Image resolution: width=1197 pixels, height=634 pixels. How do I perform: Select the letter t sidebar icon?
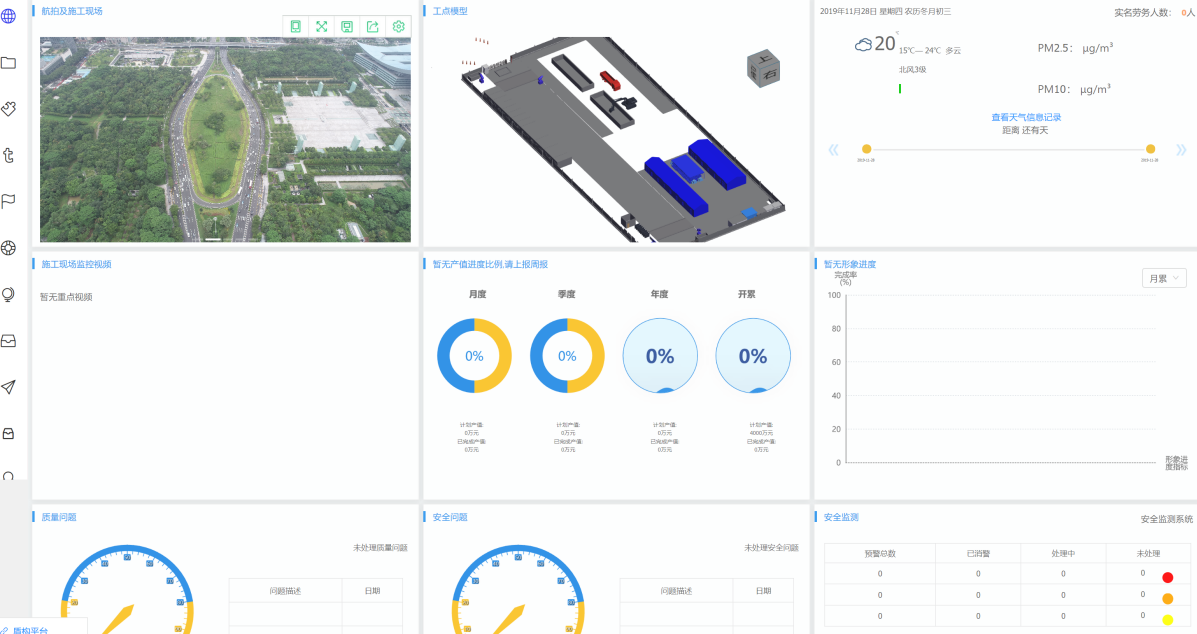(x=8, y=155)
